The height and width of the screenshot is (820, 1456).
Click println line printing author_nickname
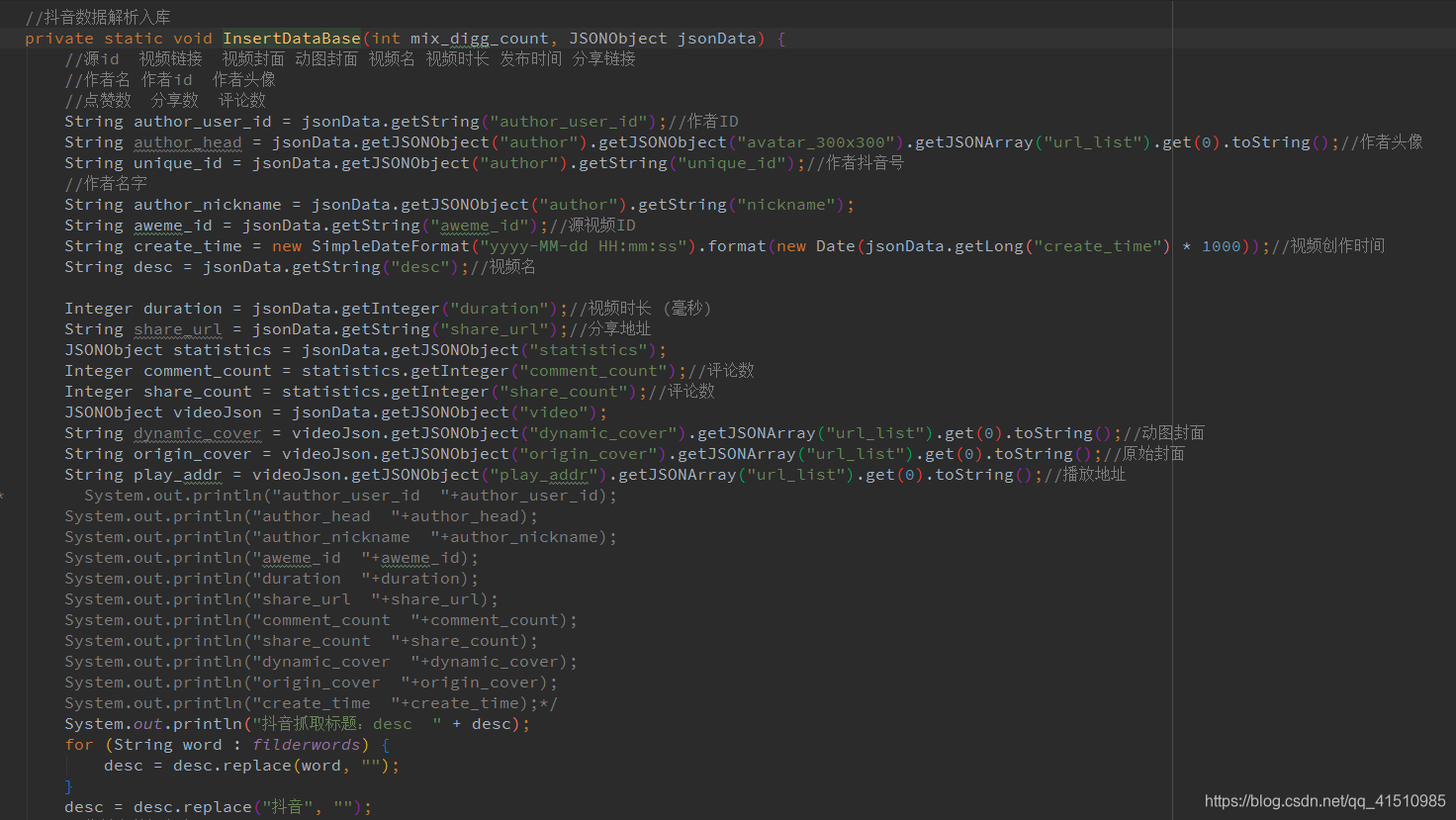click(x=341, y=537)
